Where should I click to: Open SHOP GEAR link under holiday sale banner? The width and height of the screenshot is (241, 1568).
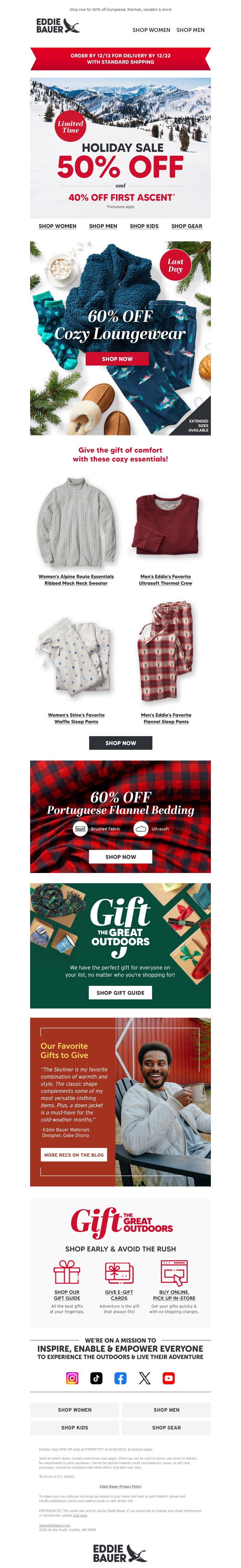[x=187, y=226]
